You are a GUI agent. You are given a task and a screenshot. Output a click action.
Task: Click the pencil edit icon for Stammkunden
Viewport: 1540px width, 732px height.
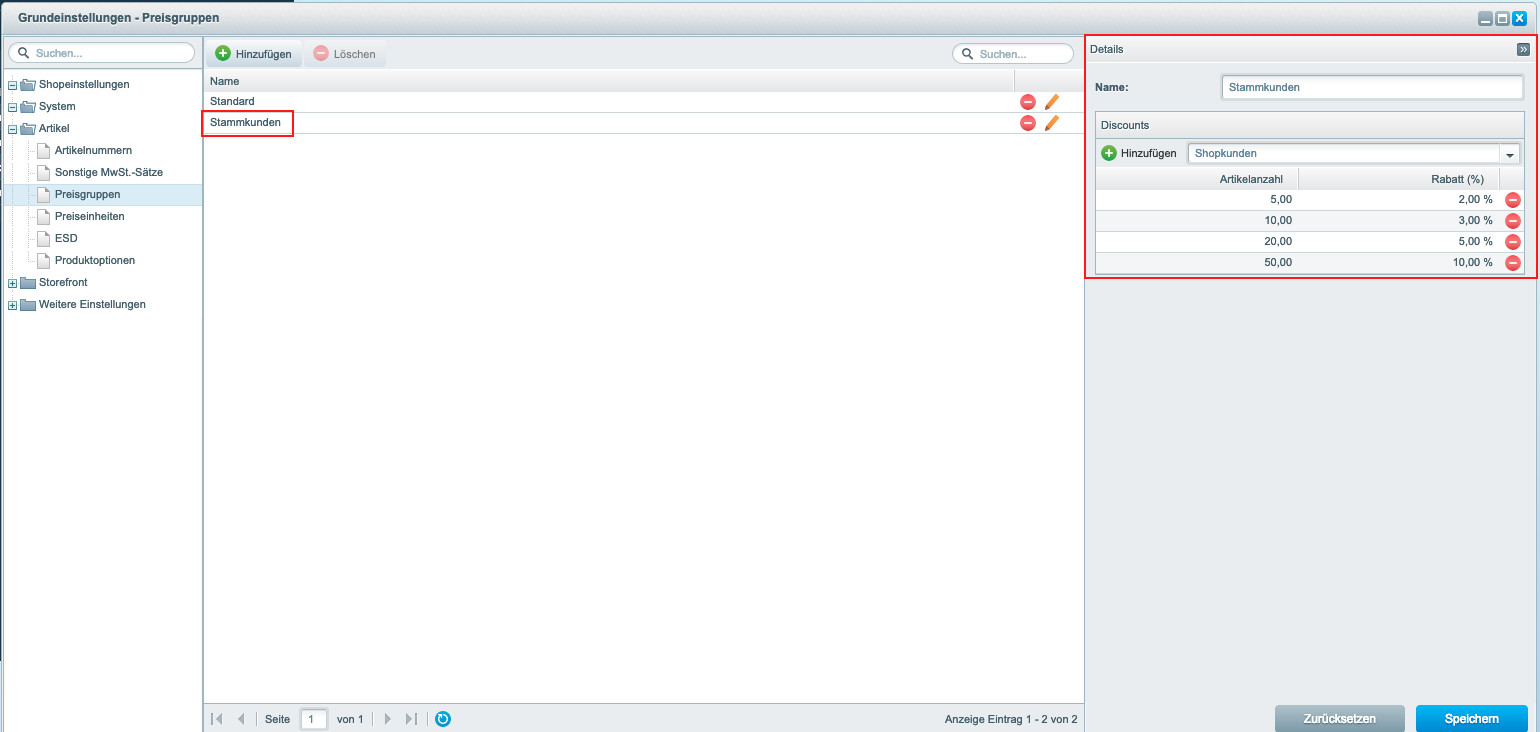tap(1051, 123)
